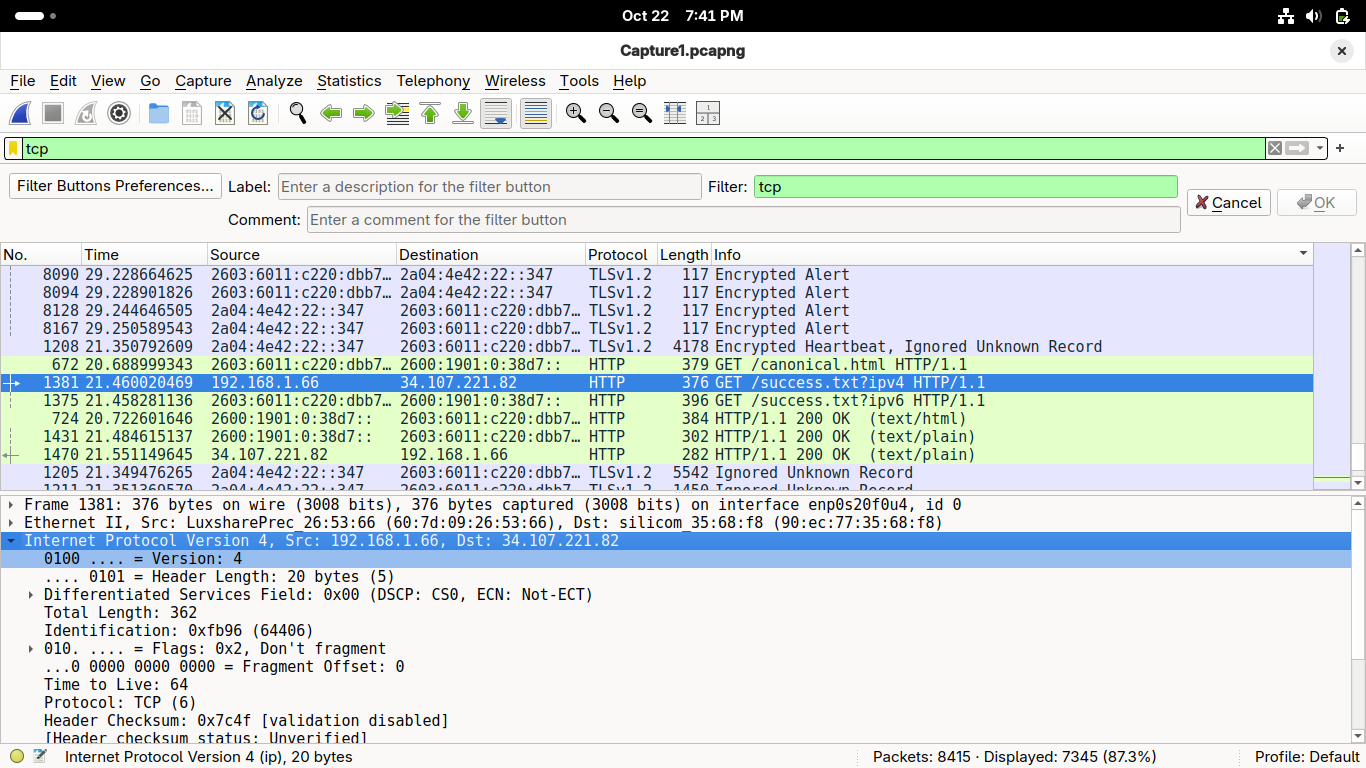Open the expert information status circle
This screenshot has width=1366, height=768.
pyautogui.click(x=17, y=757)
